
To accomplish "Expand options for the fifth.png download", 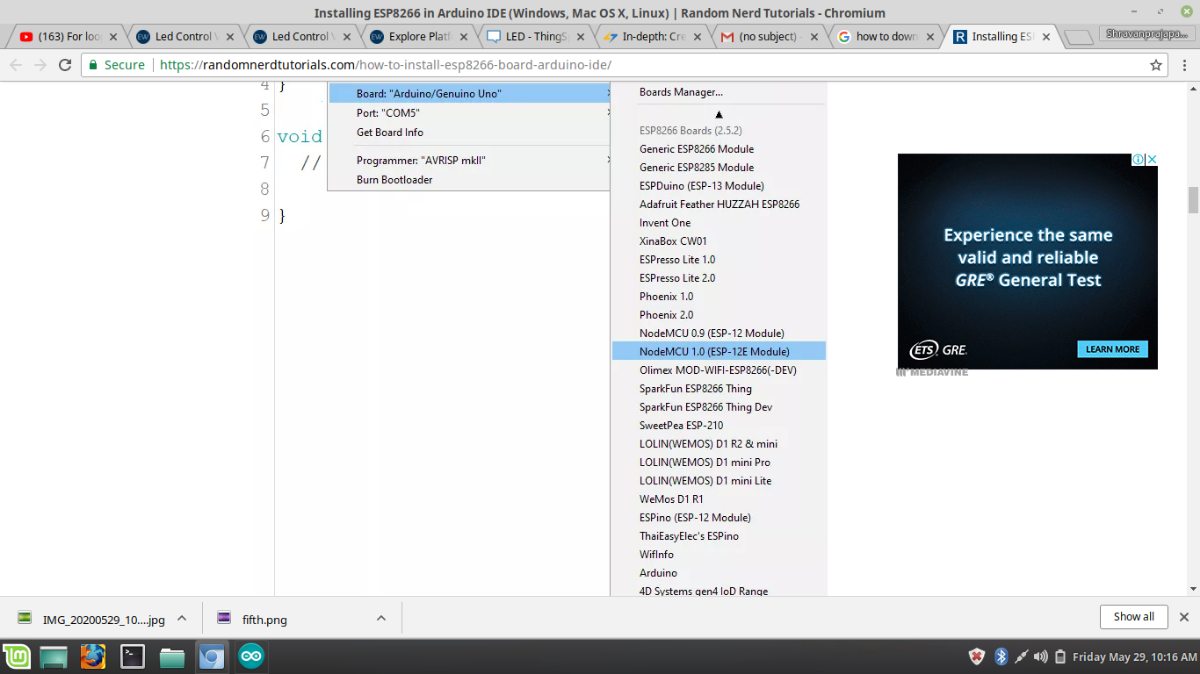I will click(381, 618).
